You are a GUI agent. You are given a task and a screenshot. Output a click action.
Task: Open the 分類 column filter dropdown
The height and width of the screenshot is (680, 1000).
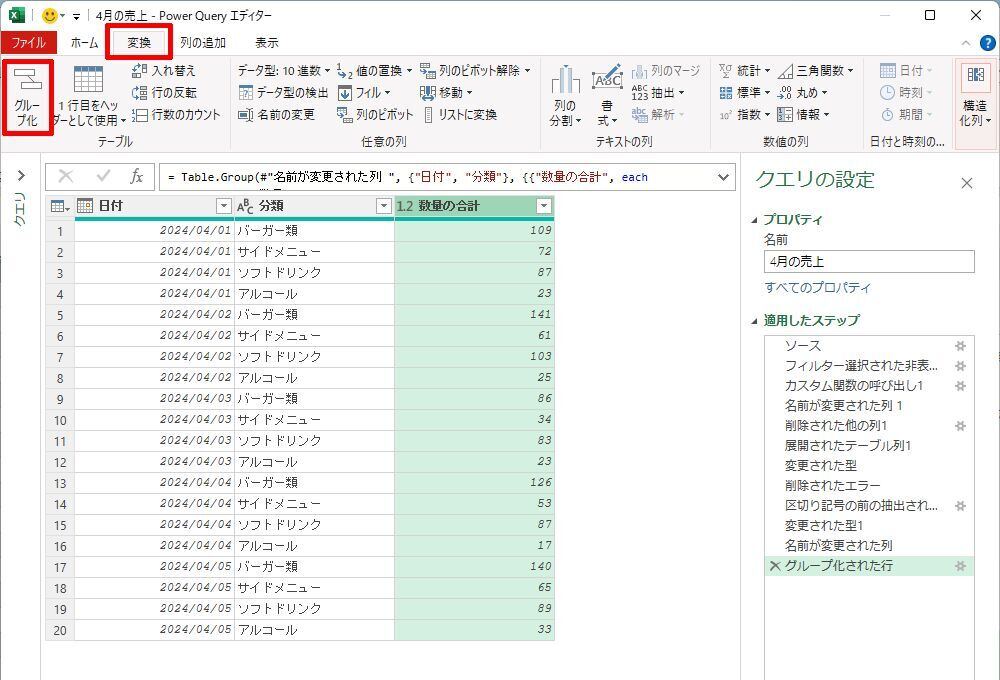point(383,206)
